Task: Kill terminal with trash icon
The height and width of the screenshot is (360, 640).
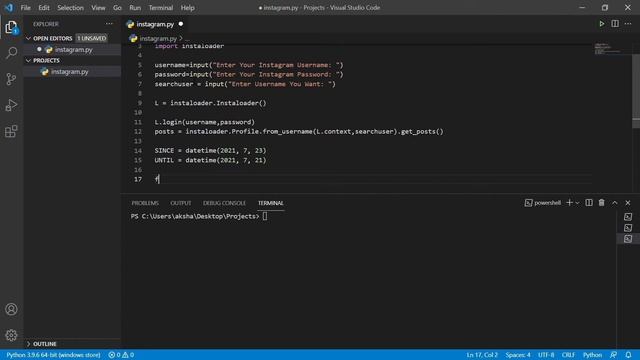Action: [602, 203]
